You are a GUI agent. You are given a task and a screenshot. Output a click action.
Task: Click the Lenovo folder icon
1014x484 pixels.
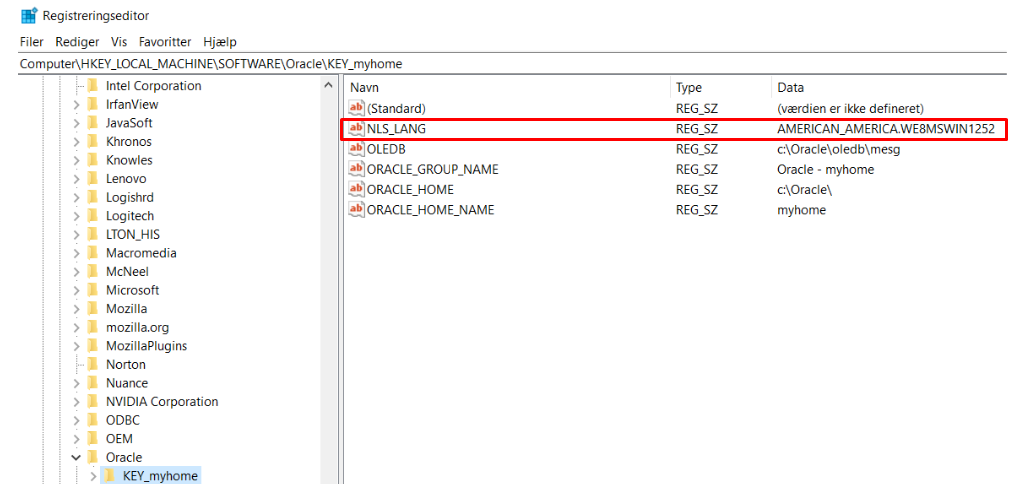[x=92, y=179]
